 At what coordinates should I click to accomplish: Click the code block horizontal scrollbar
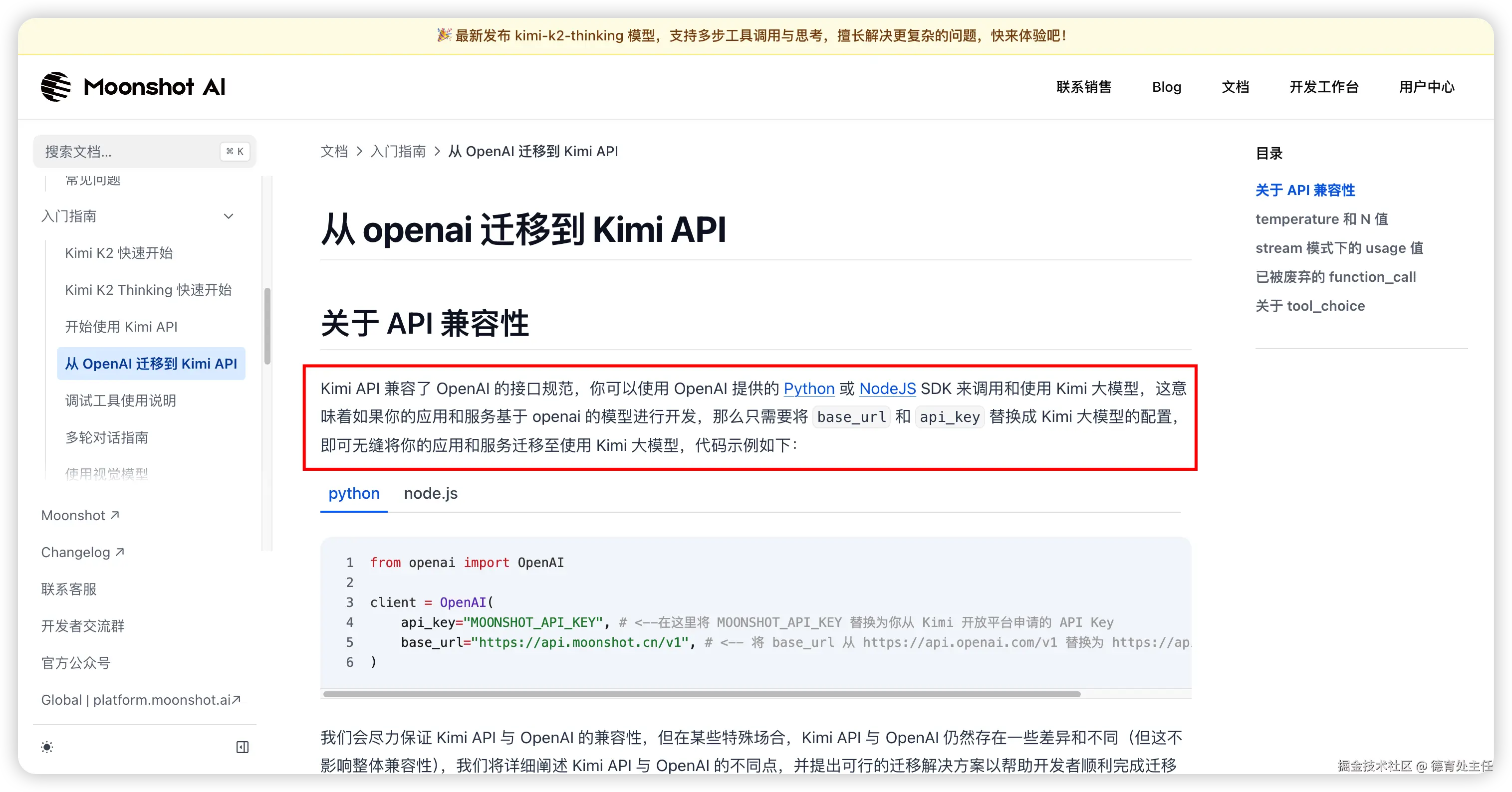coord(702,694)
